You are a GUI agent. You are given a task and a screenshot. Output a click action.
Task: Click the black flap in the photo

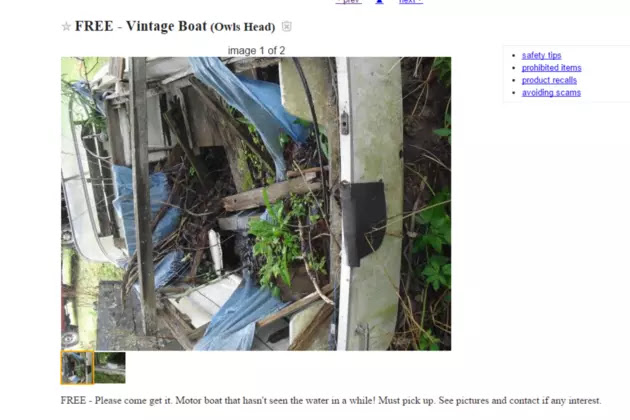click(363, 222)
